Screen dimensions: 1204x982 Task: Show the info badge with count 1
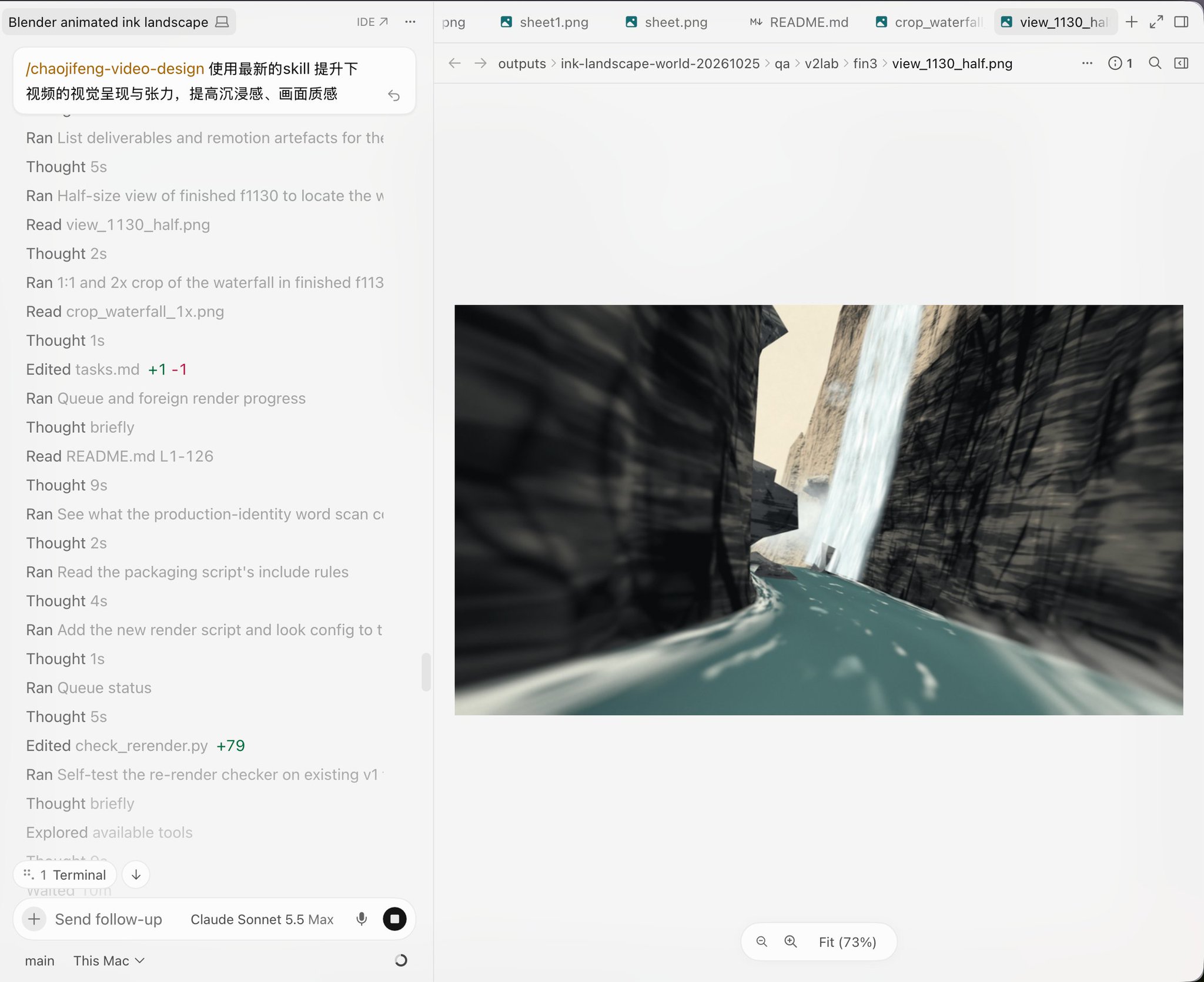1121,63
